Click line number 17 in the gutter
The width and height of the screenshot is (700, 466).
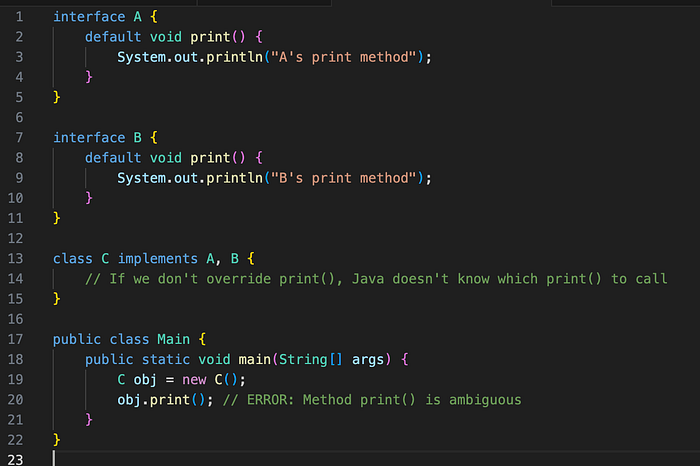pos(15,339)
